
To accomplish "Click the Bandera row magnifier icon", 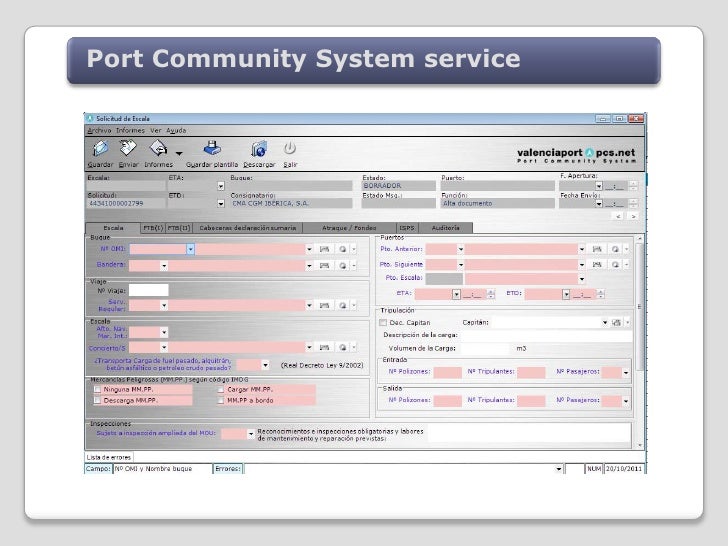I will coord(343,266).
